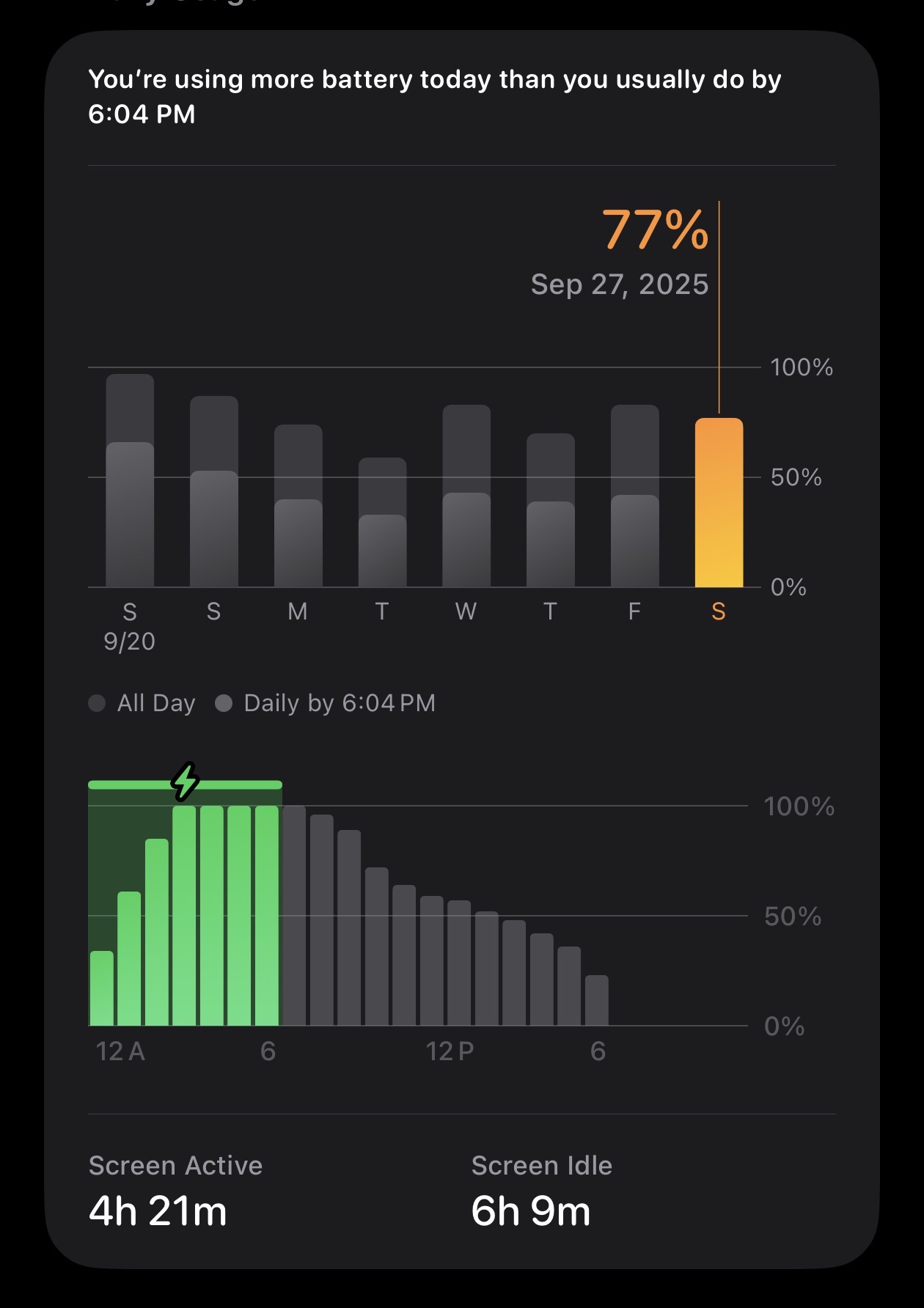Tap the green charging lightning bolt icon
The height and width of the screenshot is (1308, 924).
pyautogui.click(x=186, y=781)
